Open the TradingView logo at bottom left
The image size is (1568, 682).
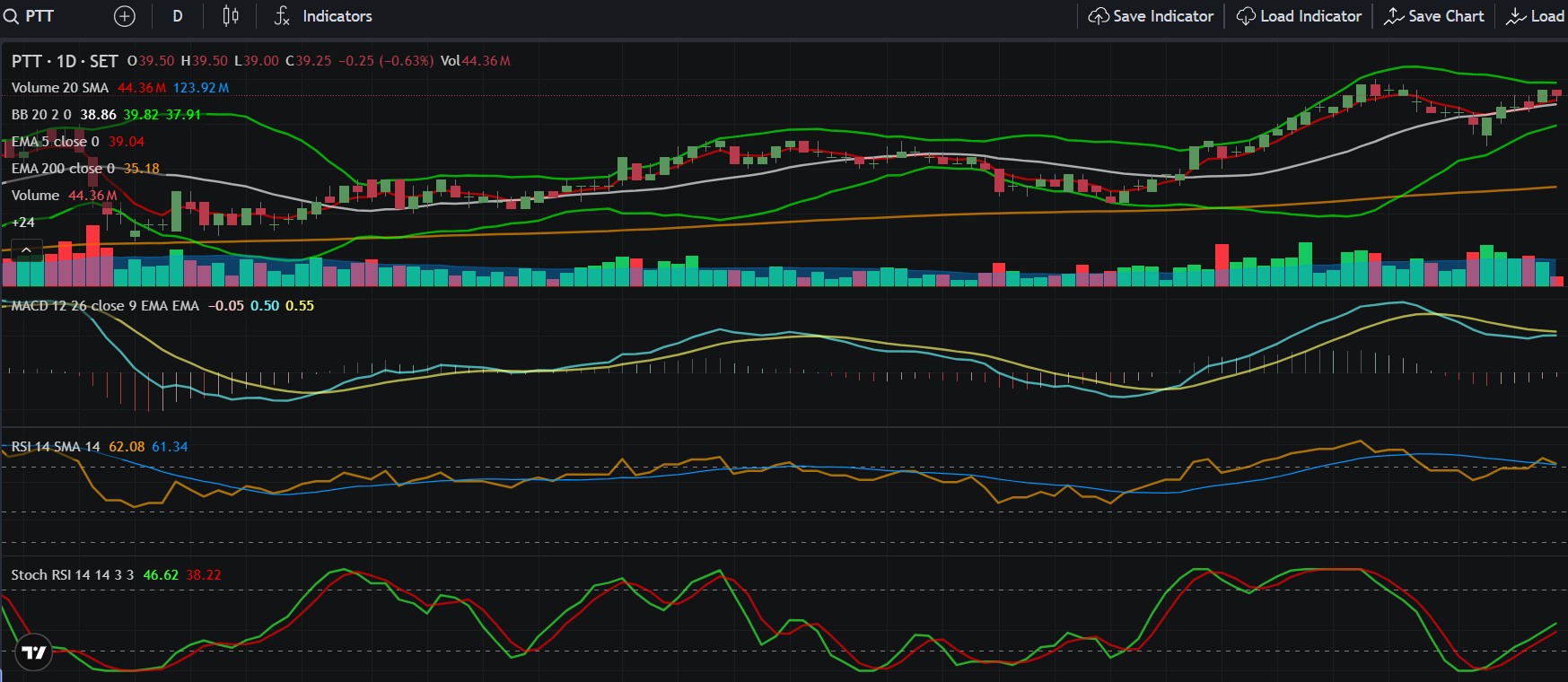coord(34,652)
